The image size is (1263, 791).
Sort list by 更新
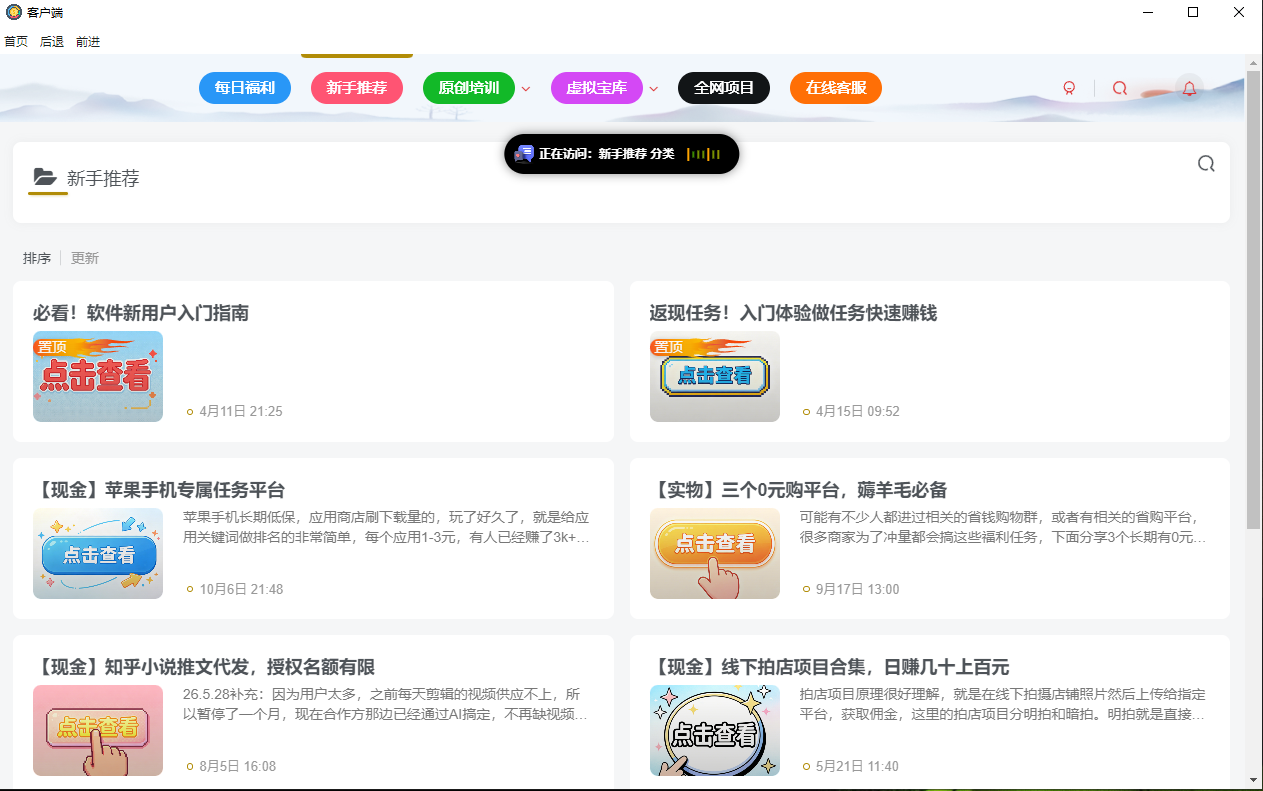[85, 258]
